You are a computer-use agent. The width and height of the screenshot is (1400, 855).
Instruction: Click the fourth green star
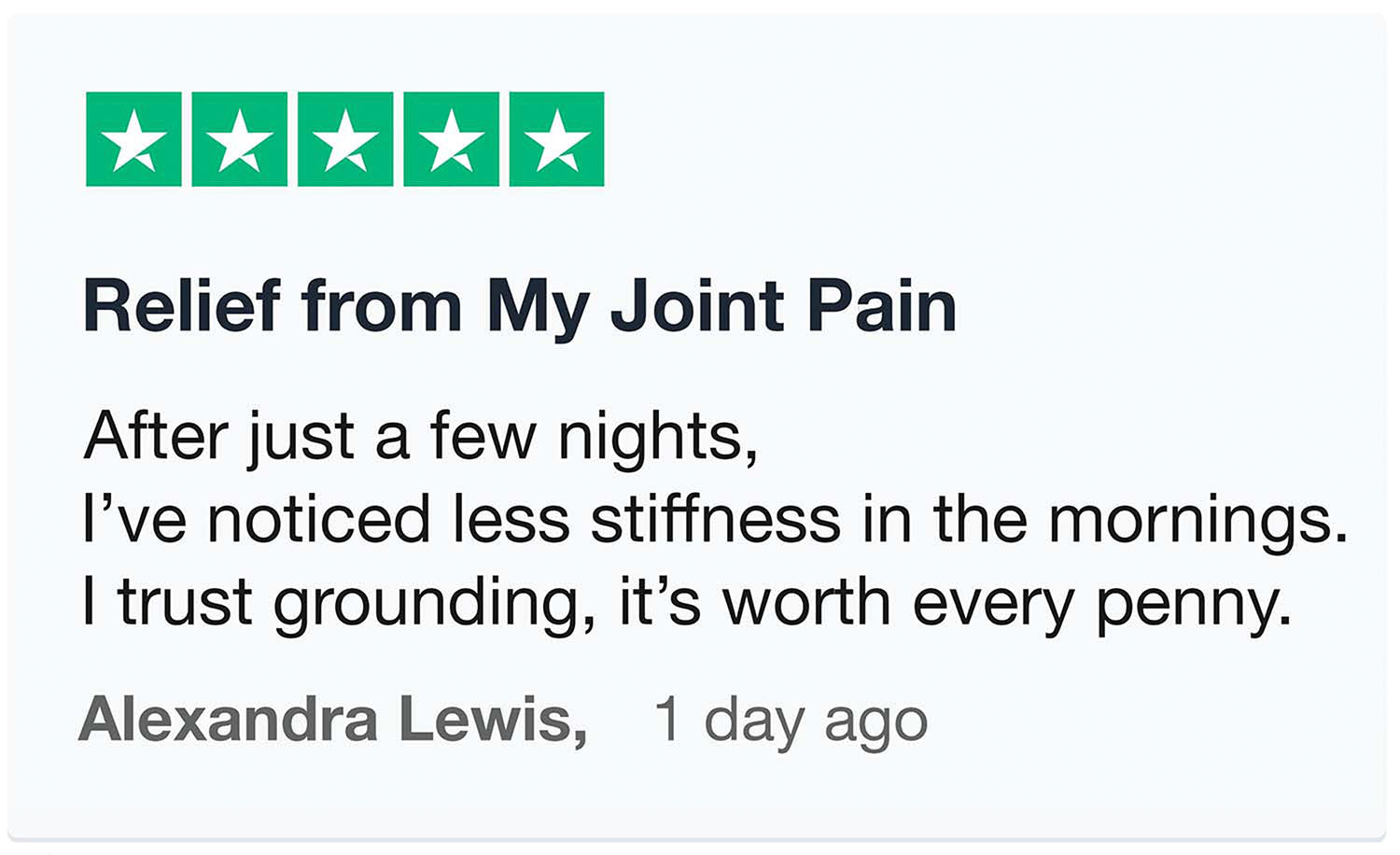[x=451, y=139]
